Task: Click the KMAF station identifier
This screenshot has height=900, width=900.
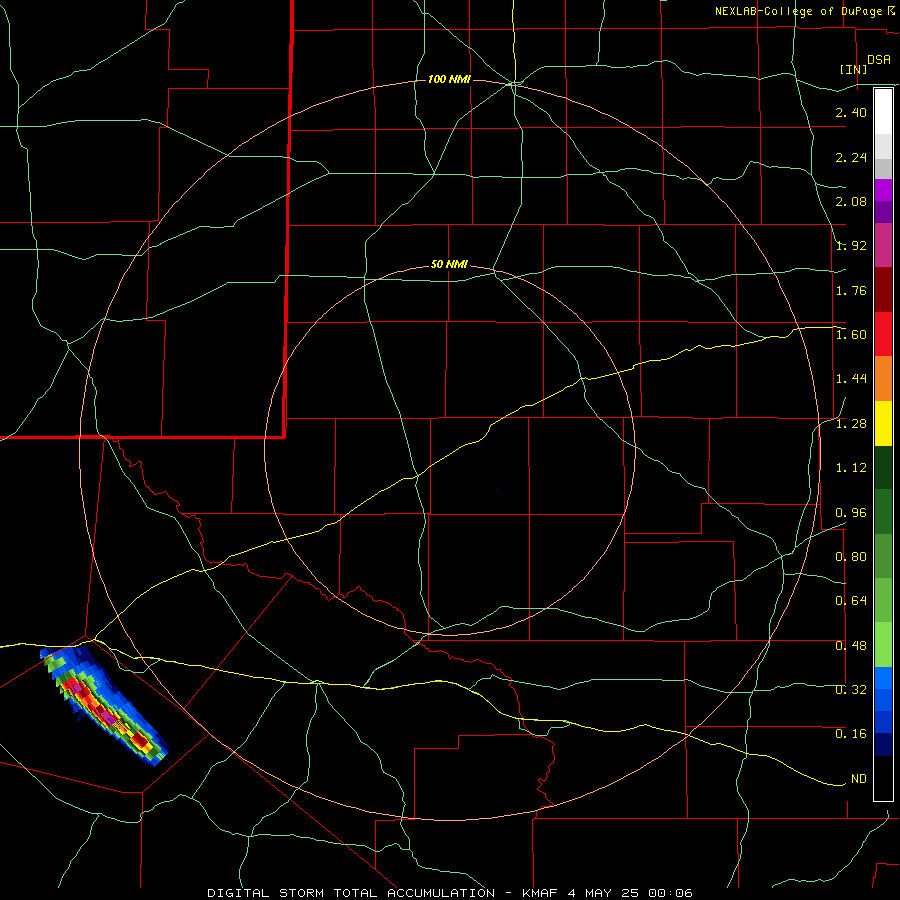Action: tap(540, 893)
